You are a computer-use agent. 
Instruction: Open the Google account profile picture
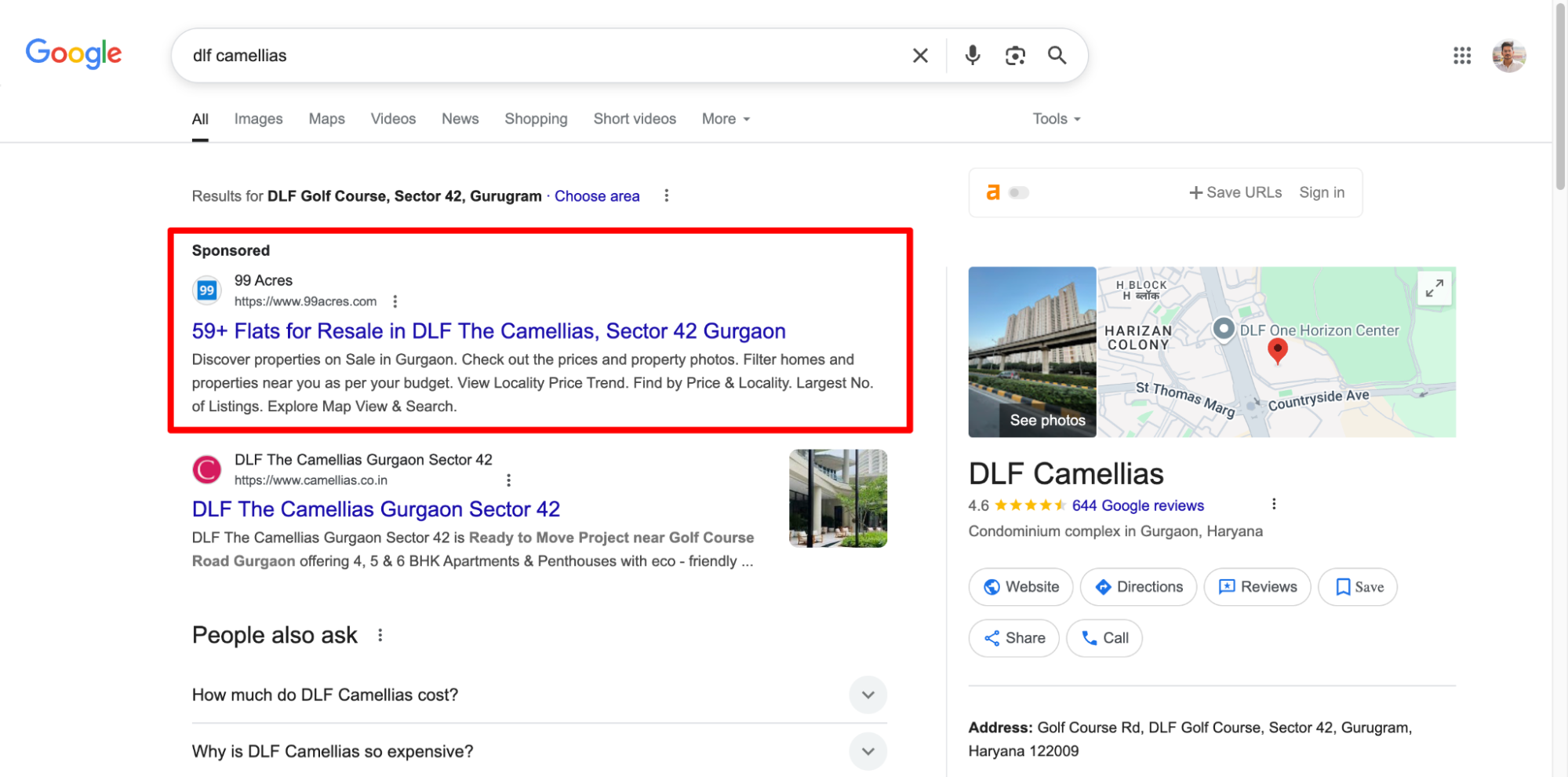pyautogui.click(x=1508, y=56)
